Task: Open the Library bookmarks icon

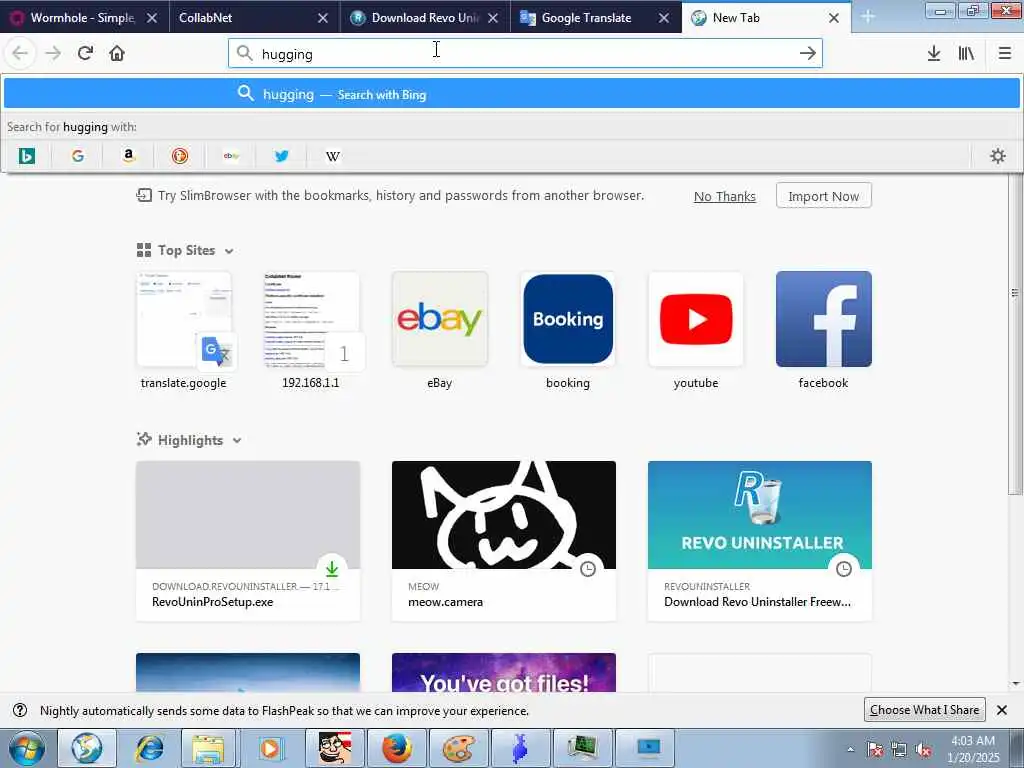Action: [x=967, y=53]
